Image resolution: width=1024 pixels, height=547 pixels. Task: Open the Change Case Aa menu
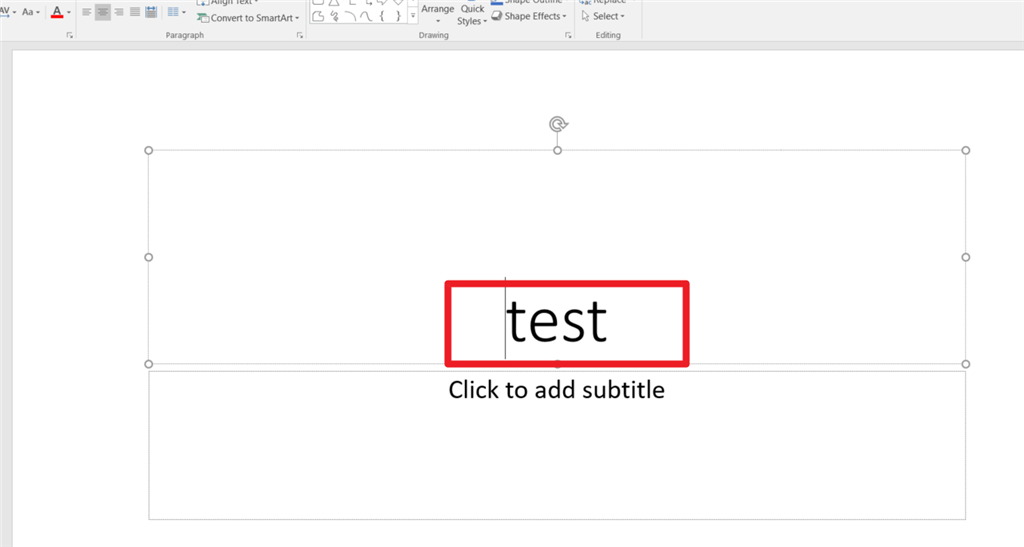click(x=31, y=12)
